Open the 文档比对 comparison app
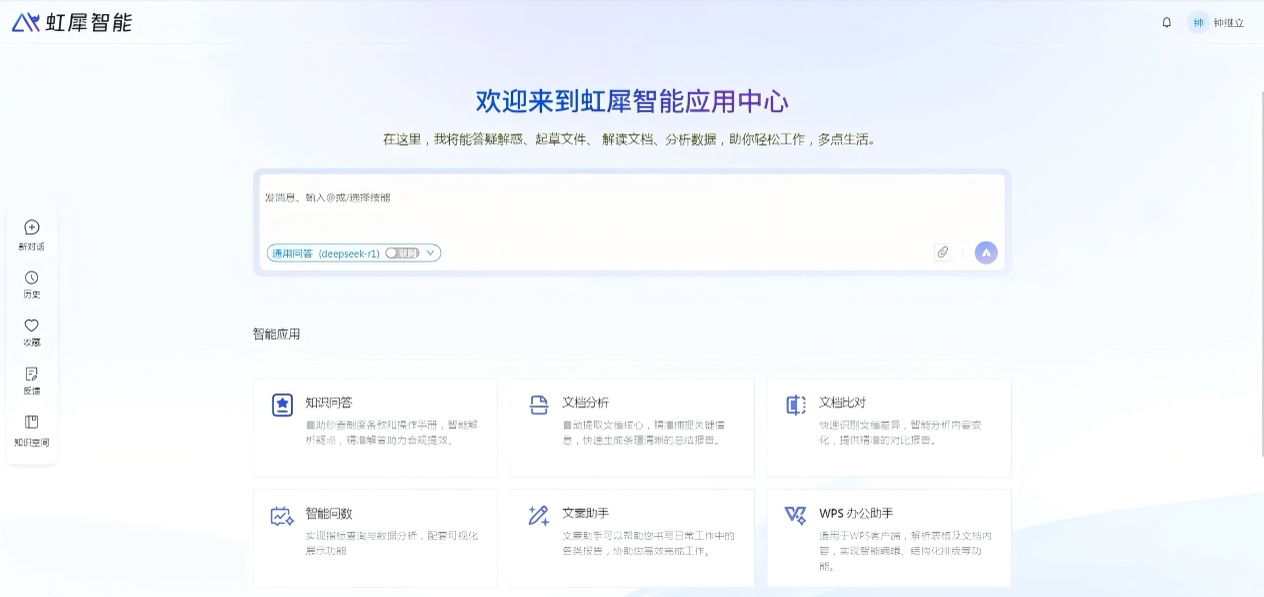The image size is (1264, 597). tap(889, 427)
